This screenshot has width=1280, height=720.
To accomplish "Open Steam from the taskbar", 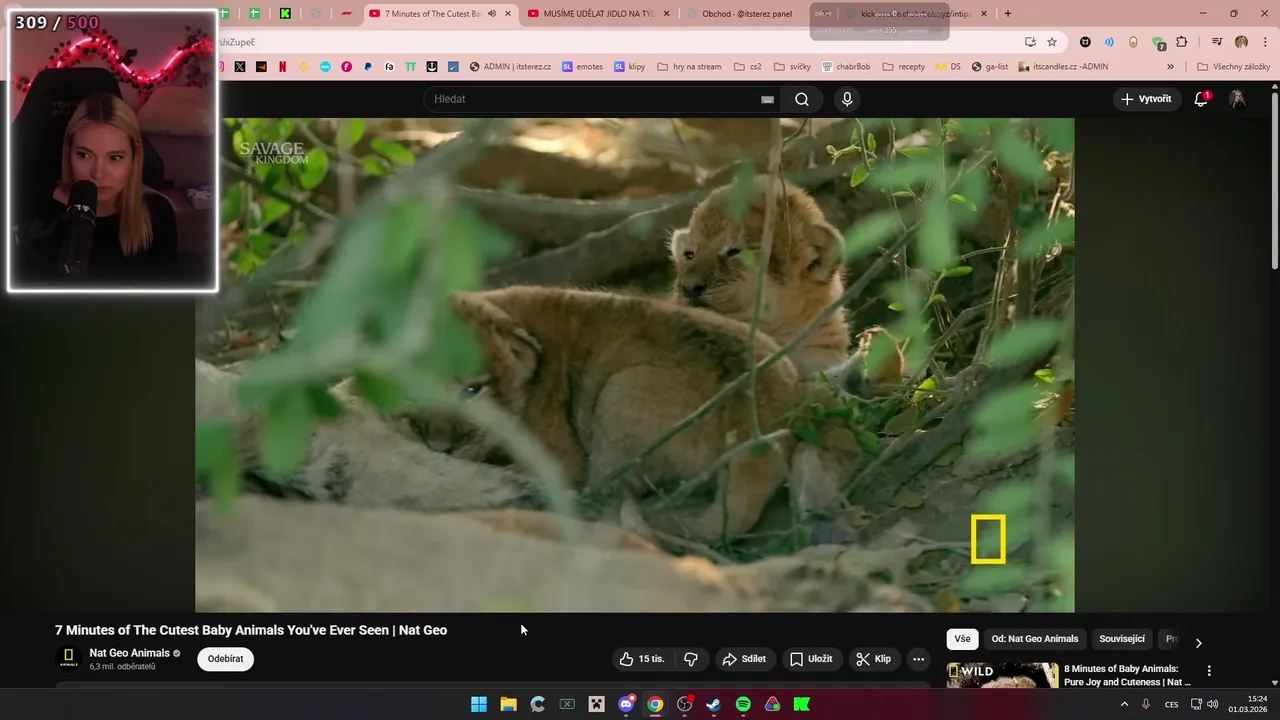I will (713, 704).
